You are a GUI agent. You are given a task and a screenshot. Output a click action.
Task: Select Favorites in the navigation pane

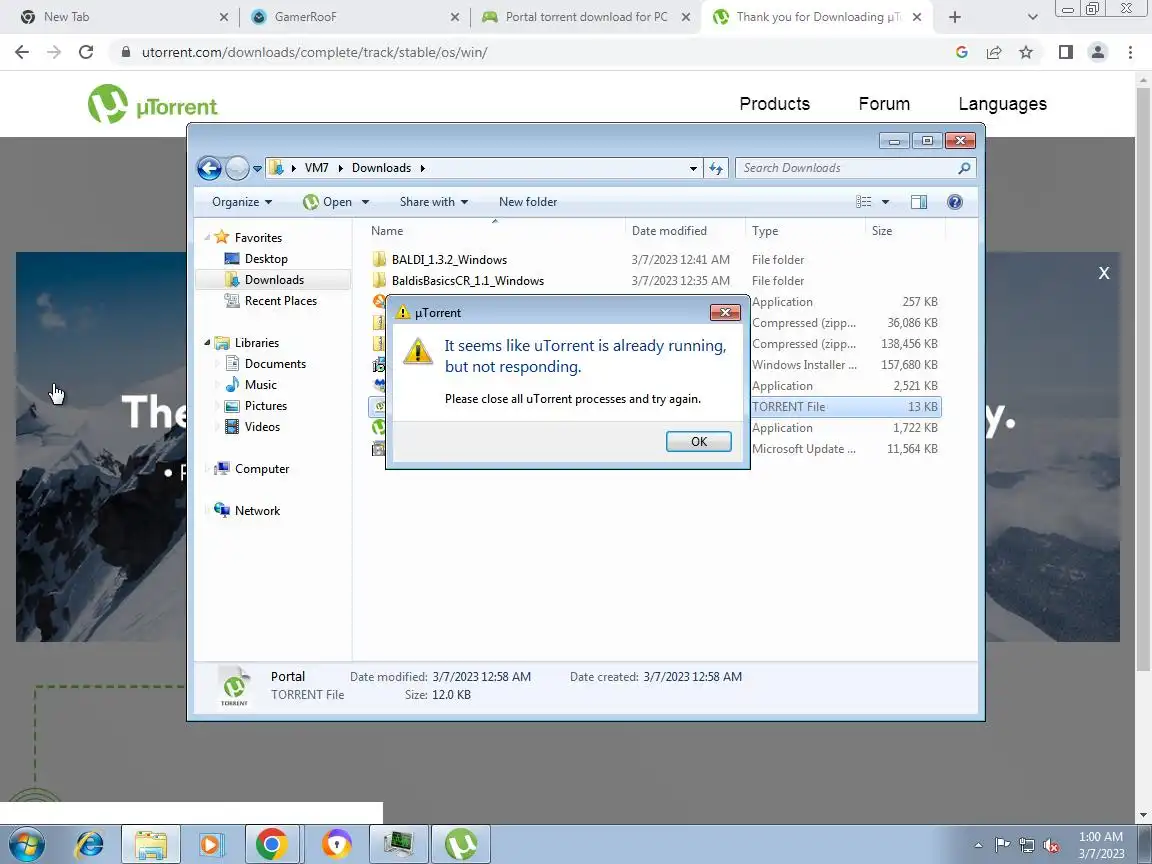pyautogui.click(x=258, y=238)
